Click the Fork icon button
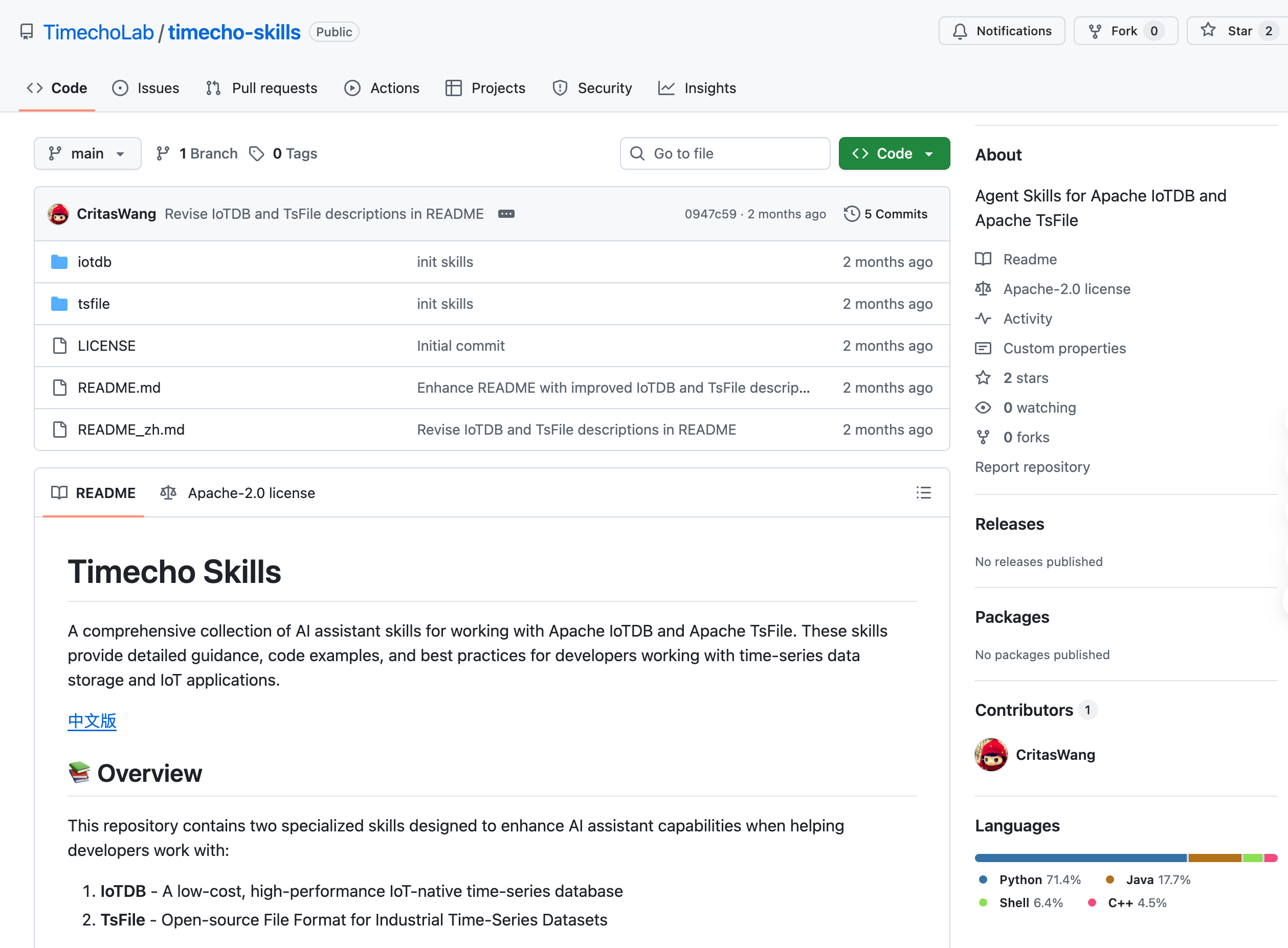This screenshot has height=948, width=1288. tap(1095, 31)
